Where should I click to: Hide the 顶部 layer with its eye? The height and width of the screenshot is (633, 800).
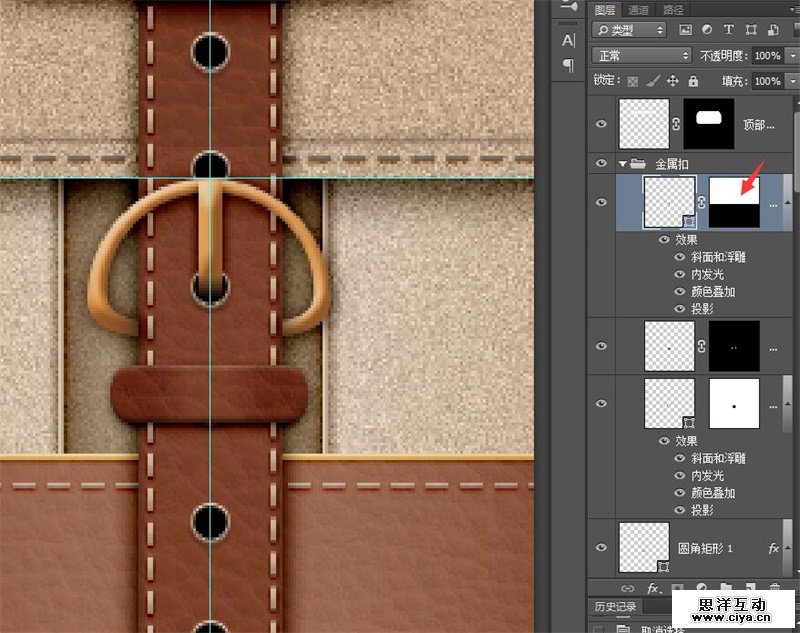pos(601,124)
